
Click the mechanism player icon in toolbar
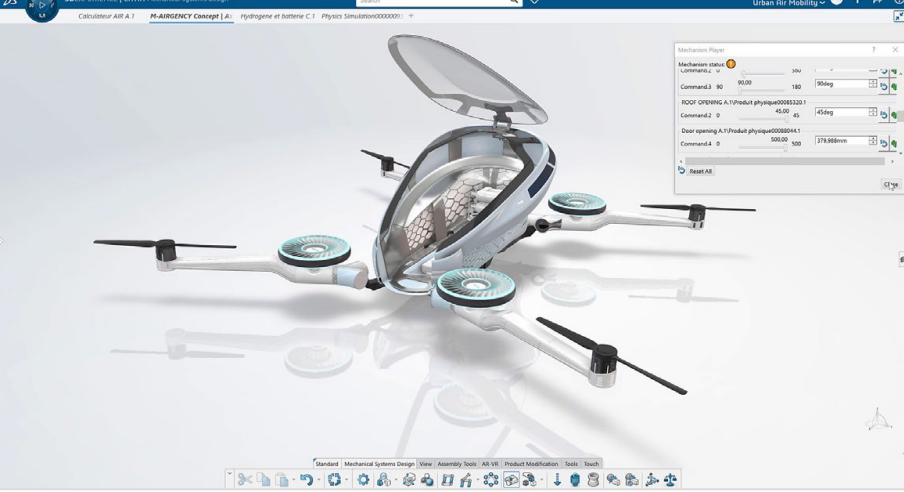coord(511,479)
